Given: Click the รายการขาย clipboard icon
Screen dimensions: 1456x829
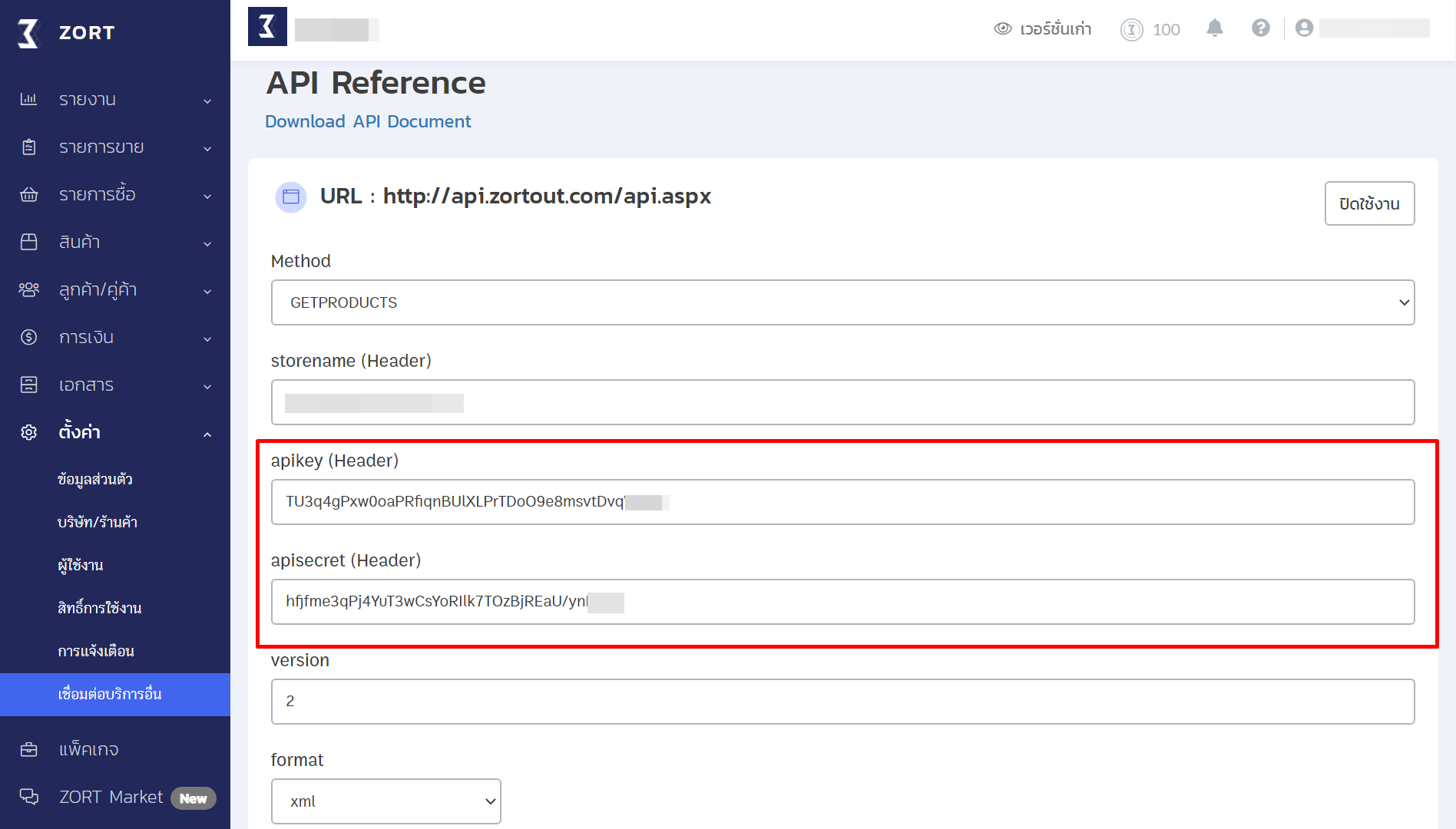Looking at the screenshot, I should coord(28,147).
